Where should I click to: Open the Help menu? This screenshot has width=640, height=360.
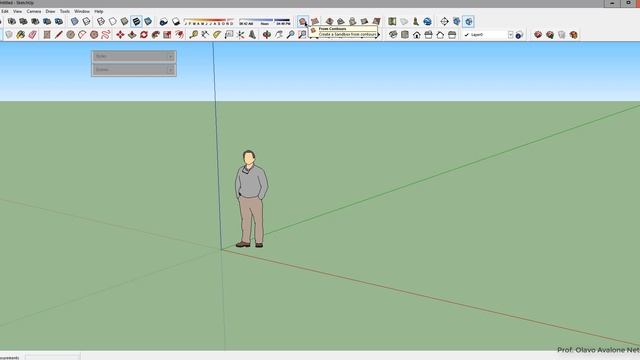pos(99,11)
